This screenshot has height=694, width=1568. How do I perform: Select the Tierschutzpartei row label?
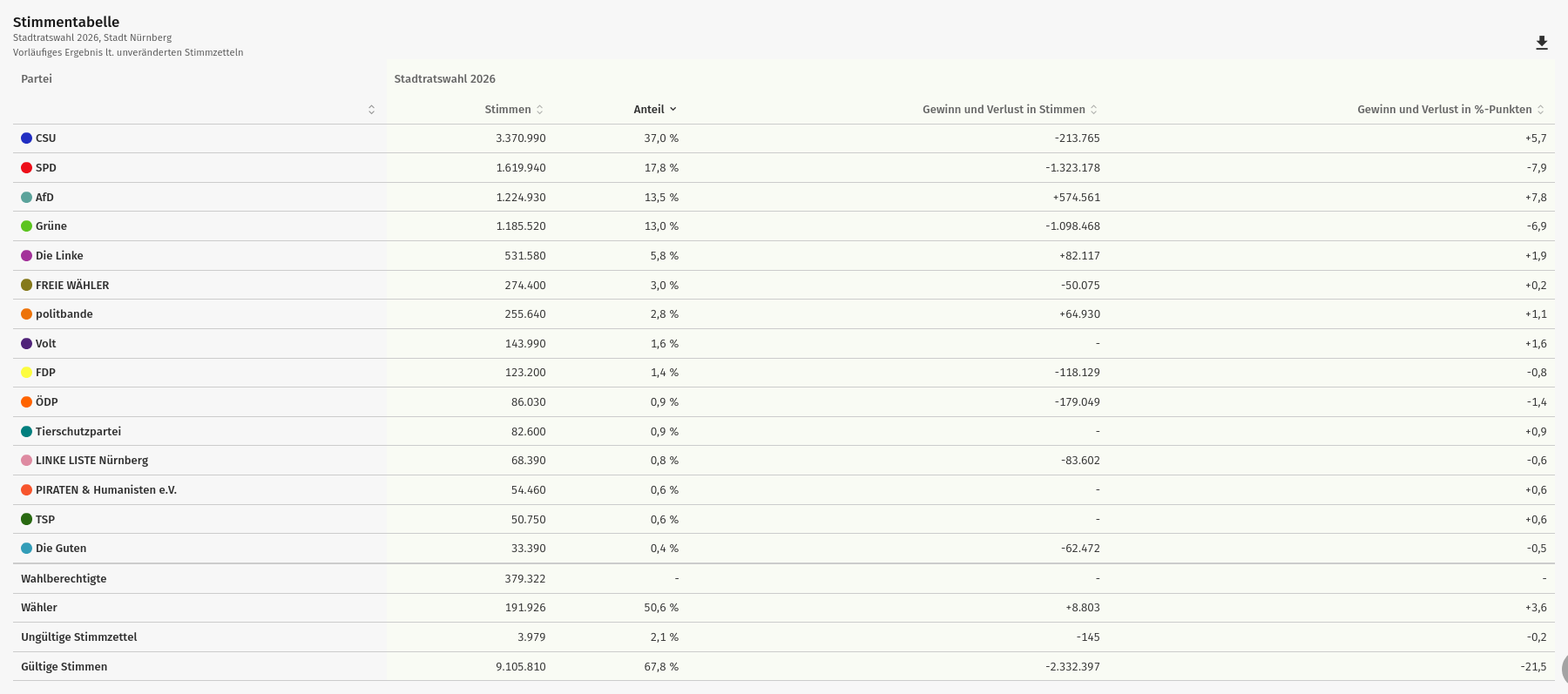point(78,432)
